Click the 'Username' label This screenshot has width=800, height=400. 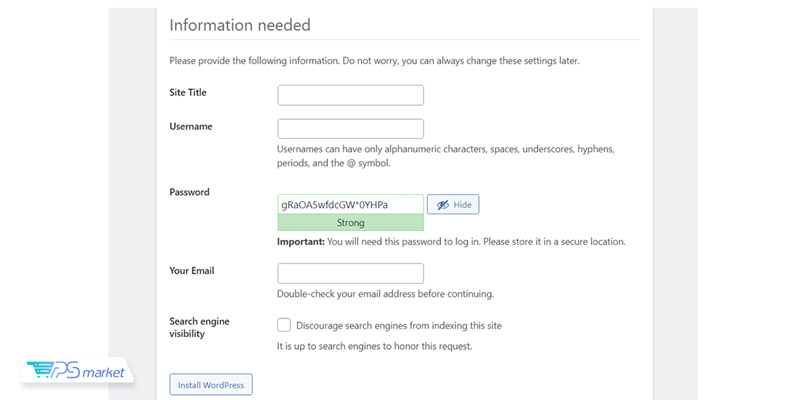[x=191, y=126]
